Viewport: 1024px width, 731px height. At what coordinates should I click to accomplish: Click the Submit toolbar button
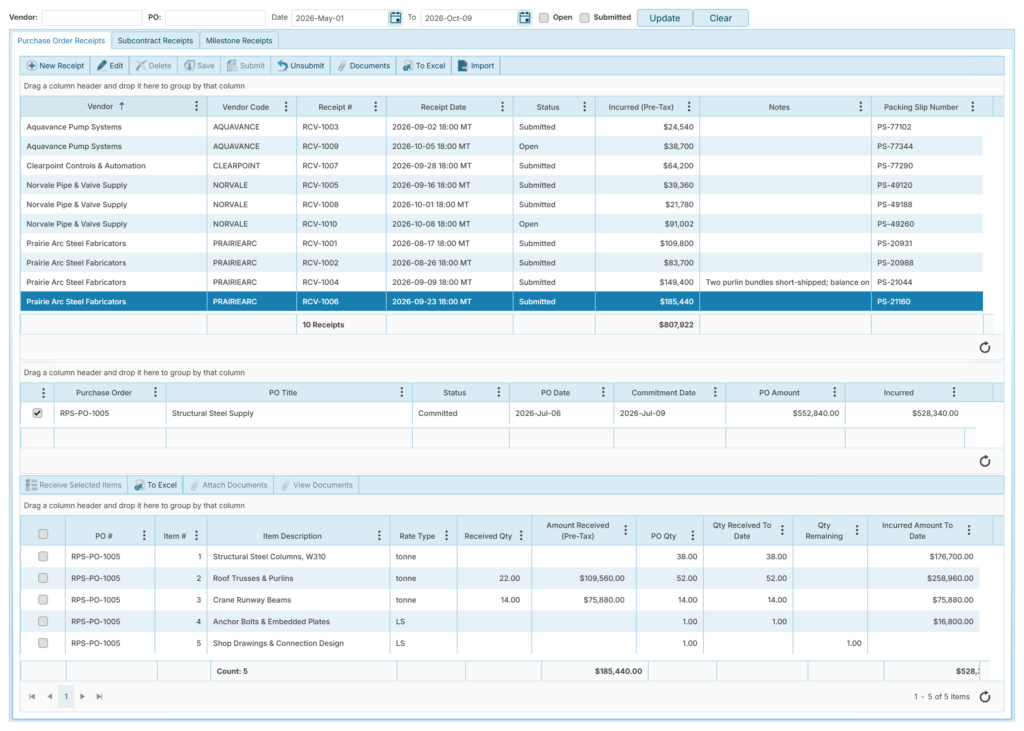coord(246,65)
